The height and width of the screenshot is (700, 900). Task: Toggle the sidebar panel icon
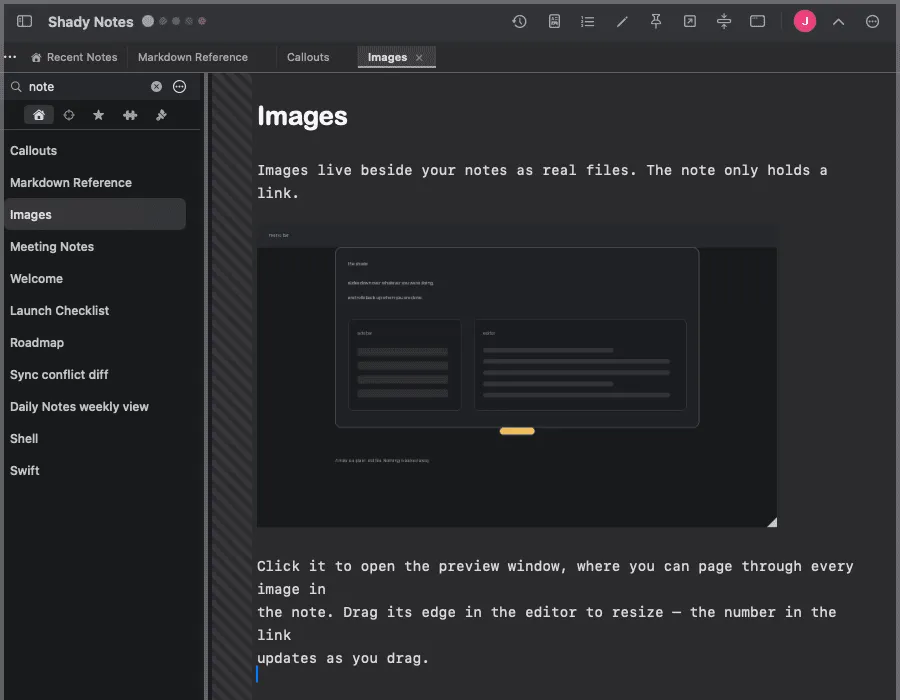(24, 22)
